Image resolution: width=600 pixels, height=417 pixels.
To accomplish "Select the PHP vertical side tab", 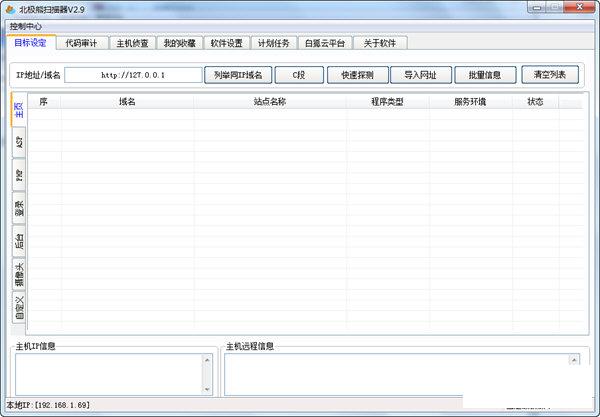I will coord(18,175).
